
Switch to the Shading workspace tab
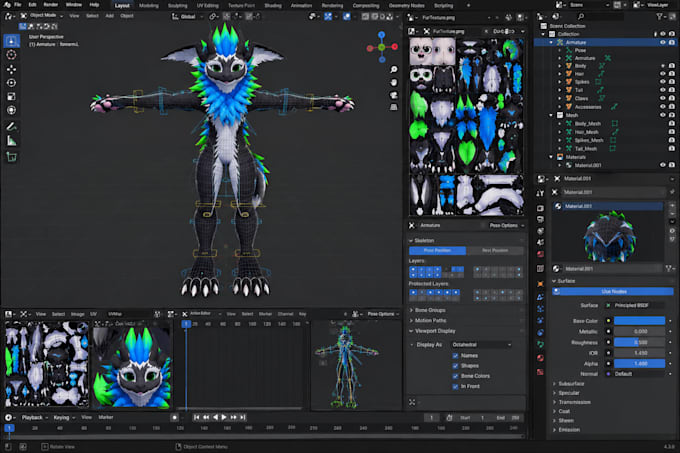273,6
